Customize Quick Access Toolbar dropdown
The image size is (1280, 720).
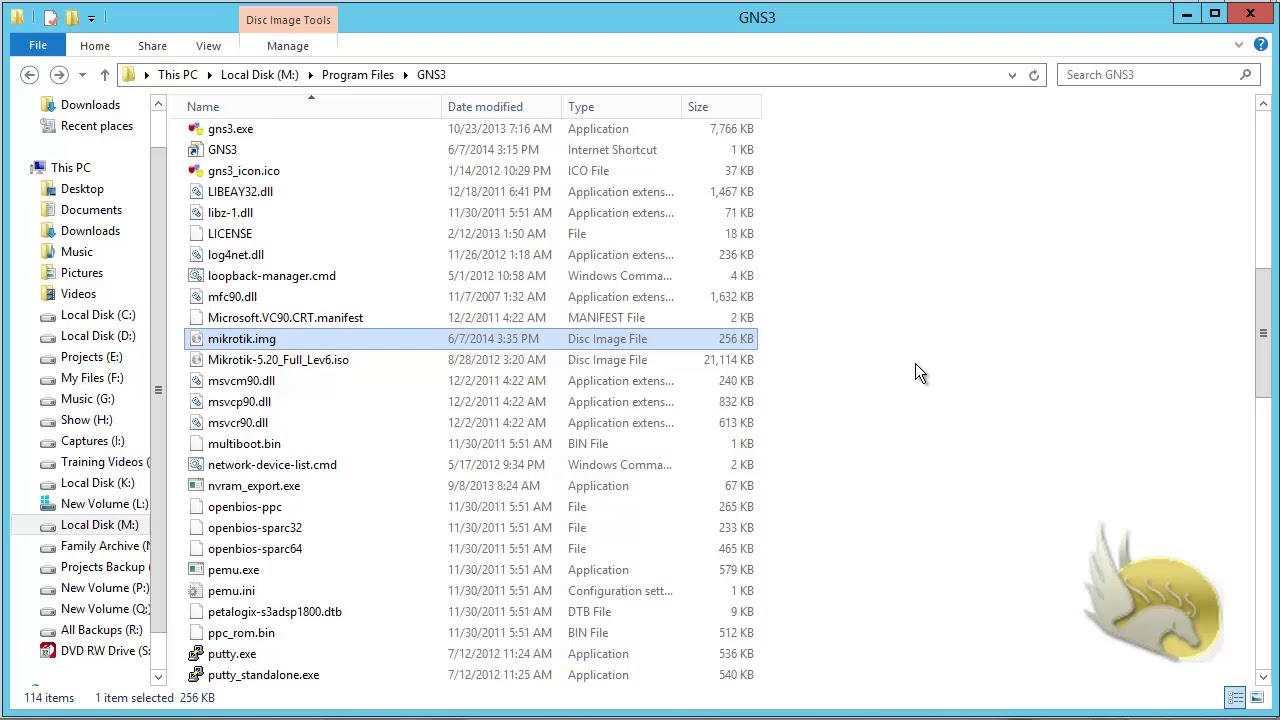(91, 18)
